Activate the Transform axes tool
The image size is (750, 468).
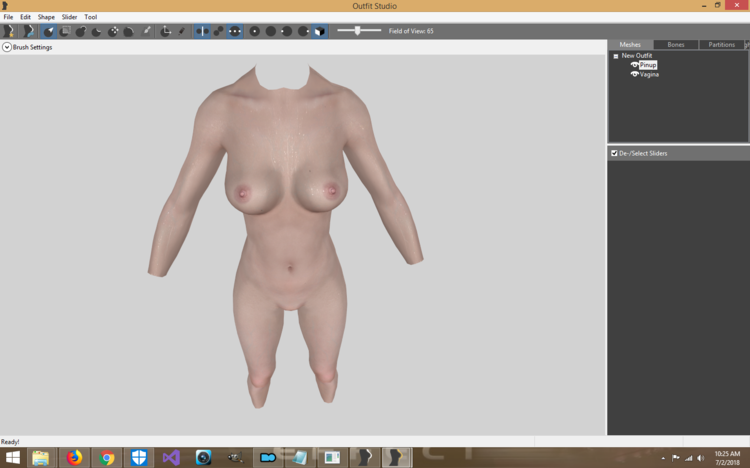[x=165, y=31]
